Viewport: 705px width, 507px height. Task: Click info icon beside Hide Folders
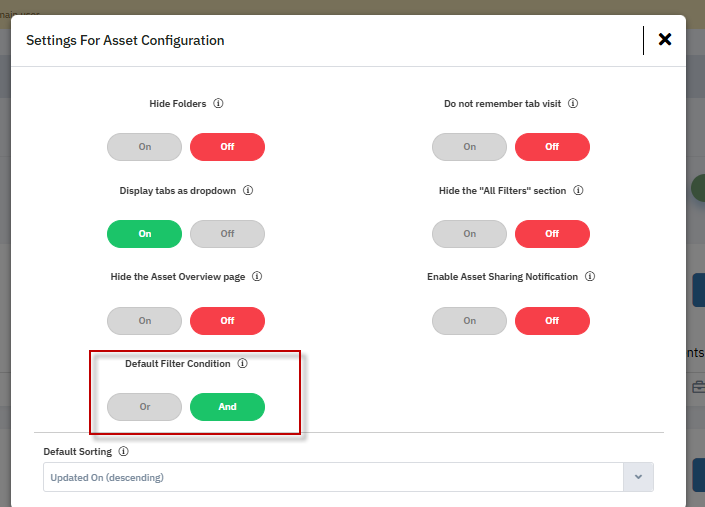coord(218,103)
